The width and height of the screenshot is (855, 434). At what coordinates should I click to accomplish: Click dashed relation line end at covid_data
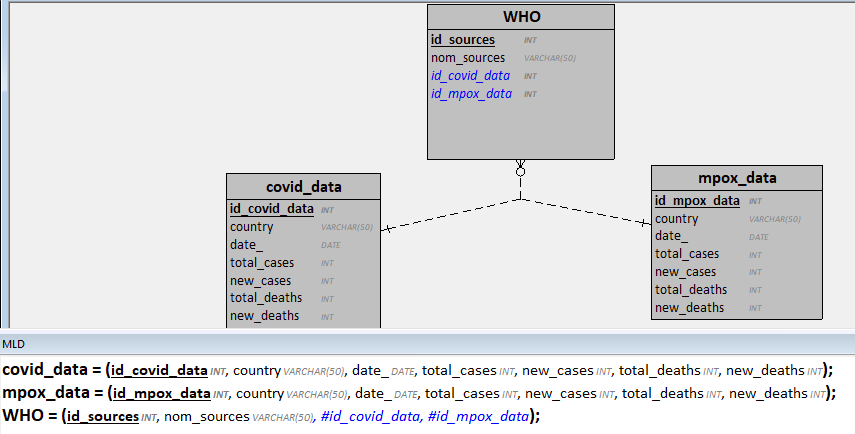click(x=388, y=229)
